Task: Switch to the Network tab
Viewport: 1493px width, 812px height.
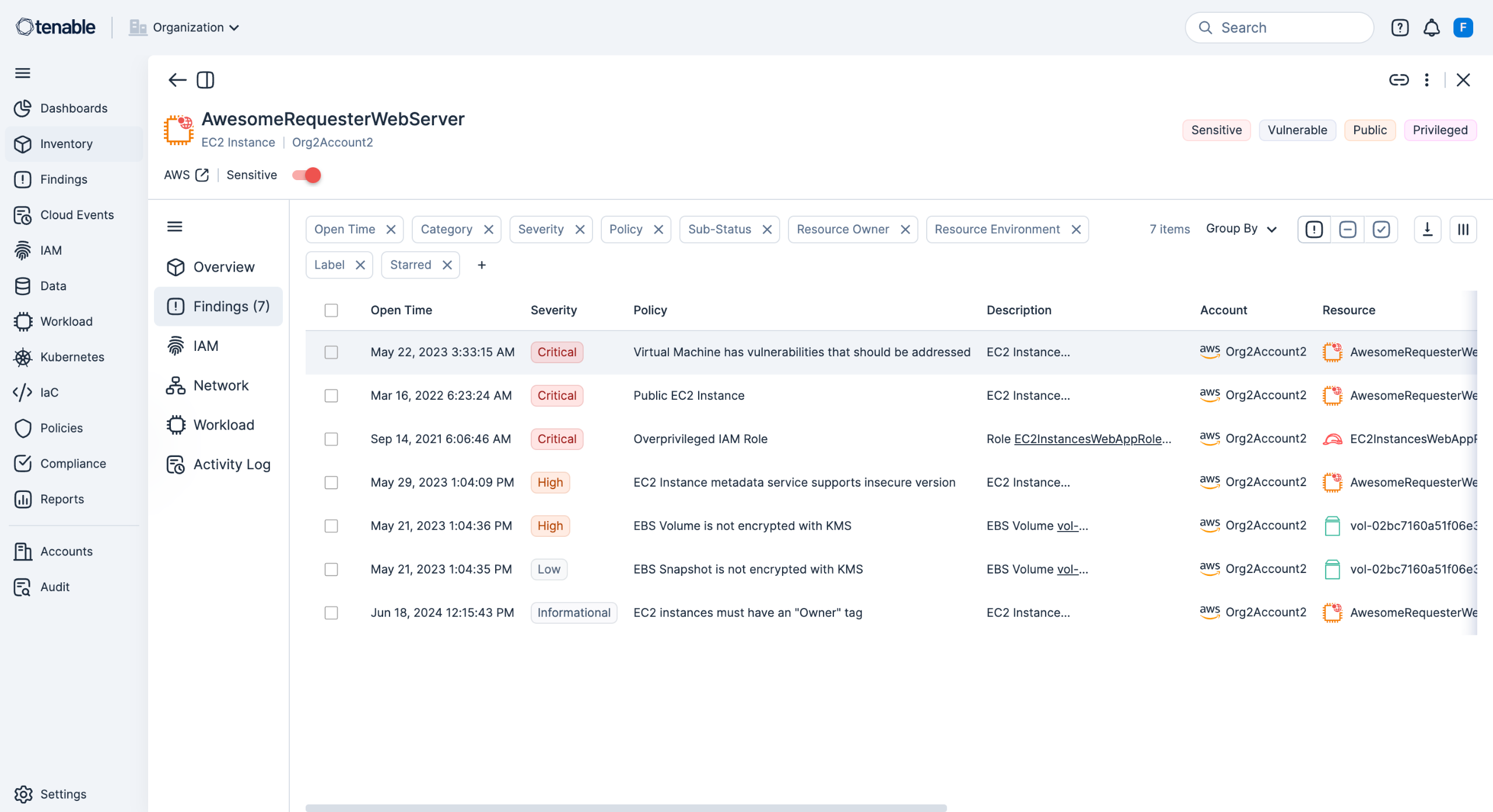Action: tap(220, 385)
